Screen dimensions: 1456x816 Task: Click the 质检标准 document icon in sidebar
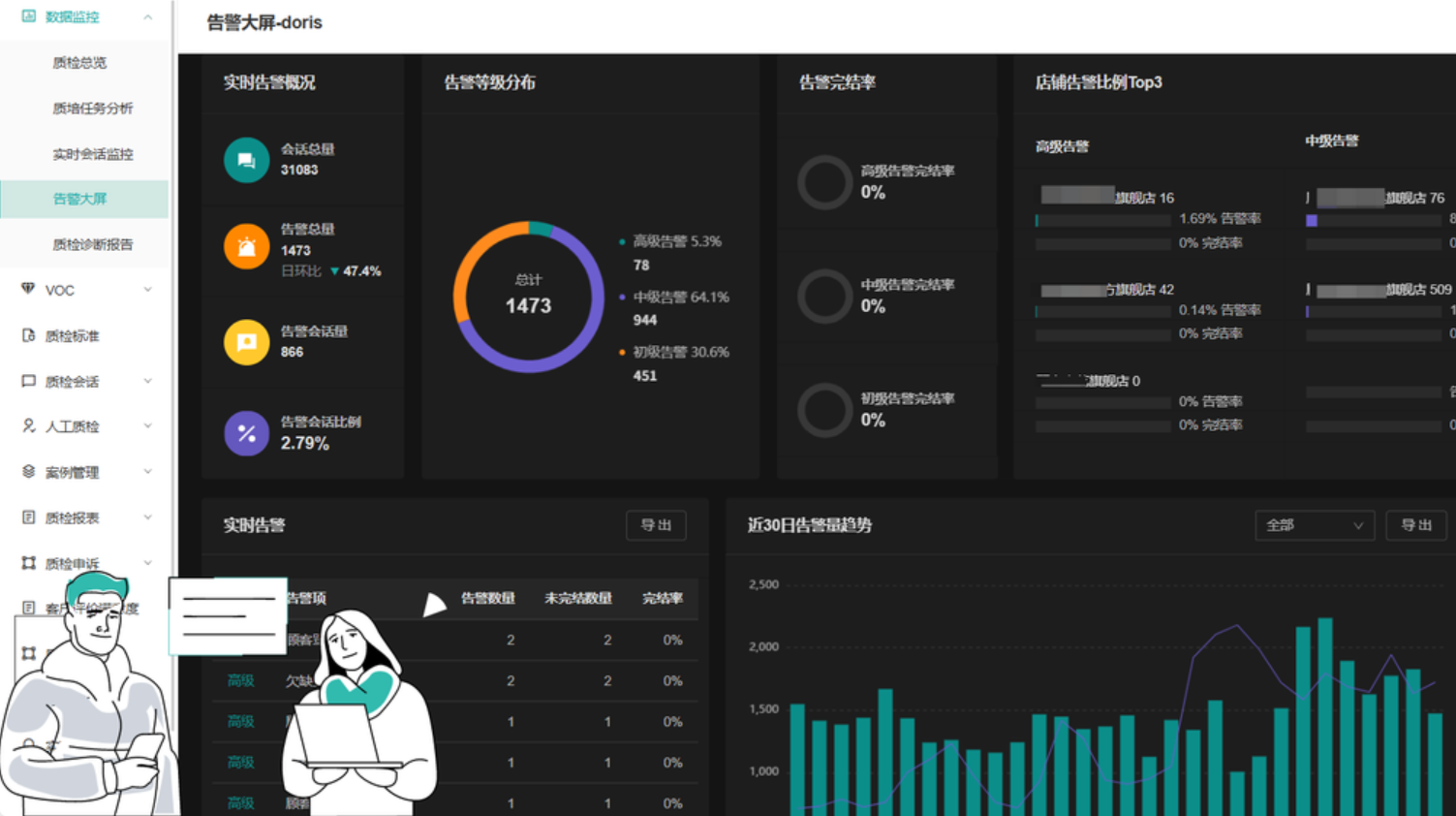click(28, 335)
